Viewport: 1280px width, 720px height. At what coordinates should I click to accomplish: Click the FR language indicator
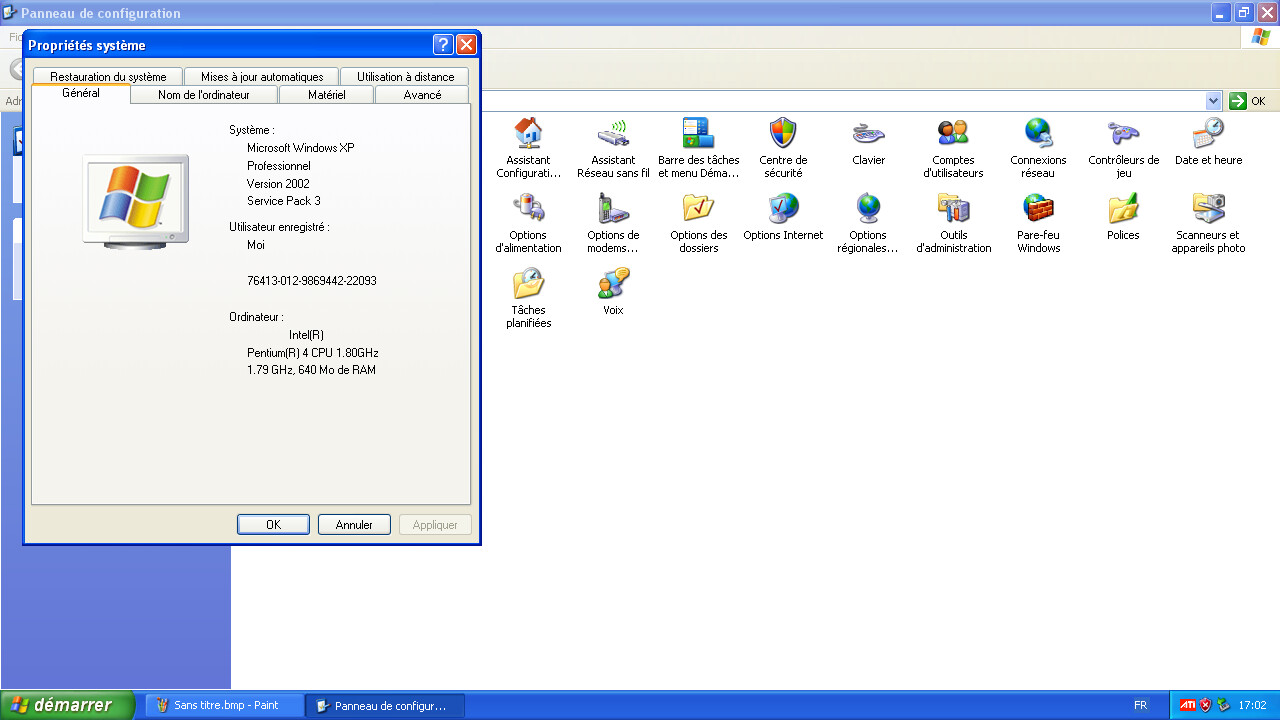(x=1141, y=705)
